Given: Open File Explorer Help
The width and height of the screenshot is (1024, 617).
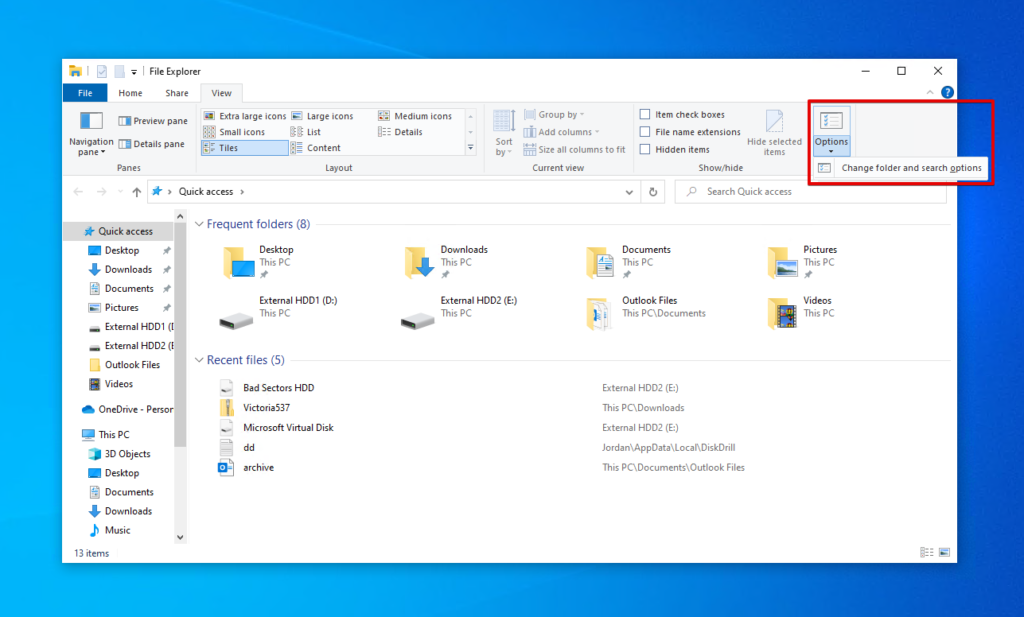Looking at the screenshot, I should click(x=947, y=92).
